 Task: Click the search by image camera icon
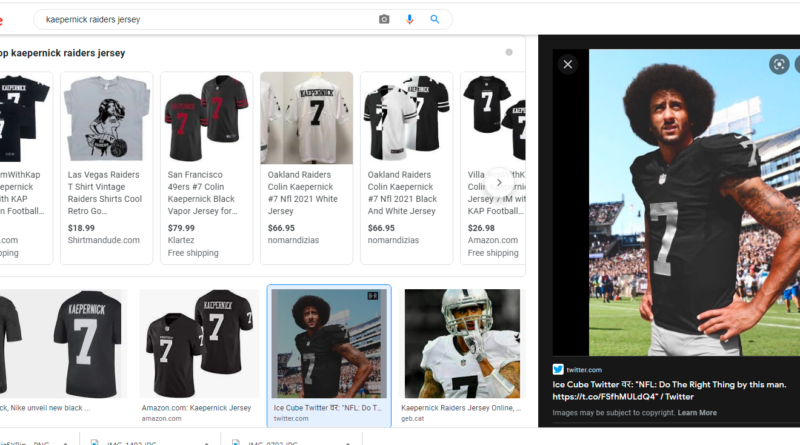coord(384,19)
